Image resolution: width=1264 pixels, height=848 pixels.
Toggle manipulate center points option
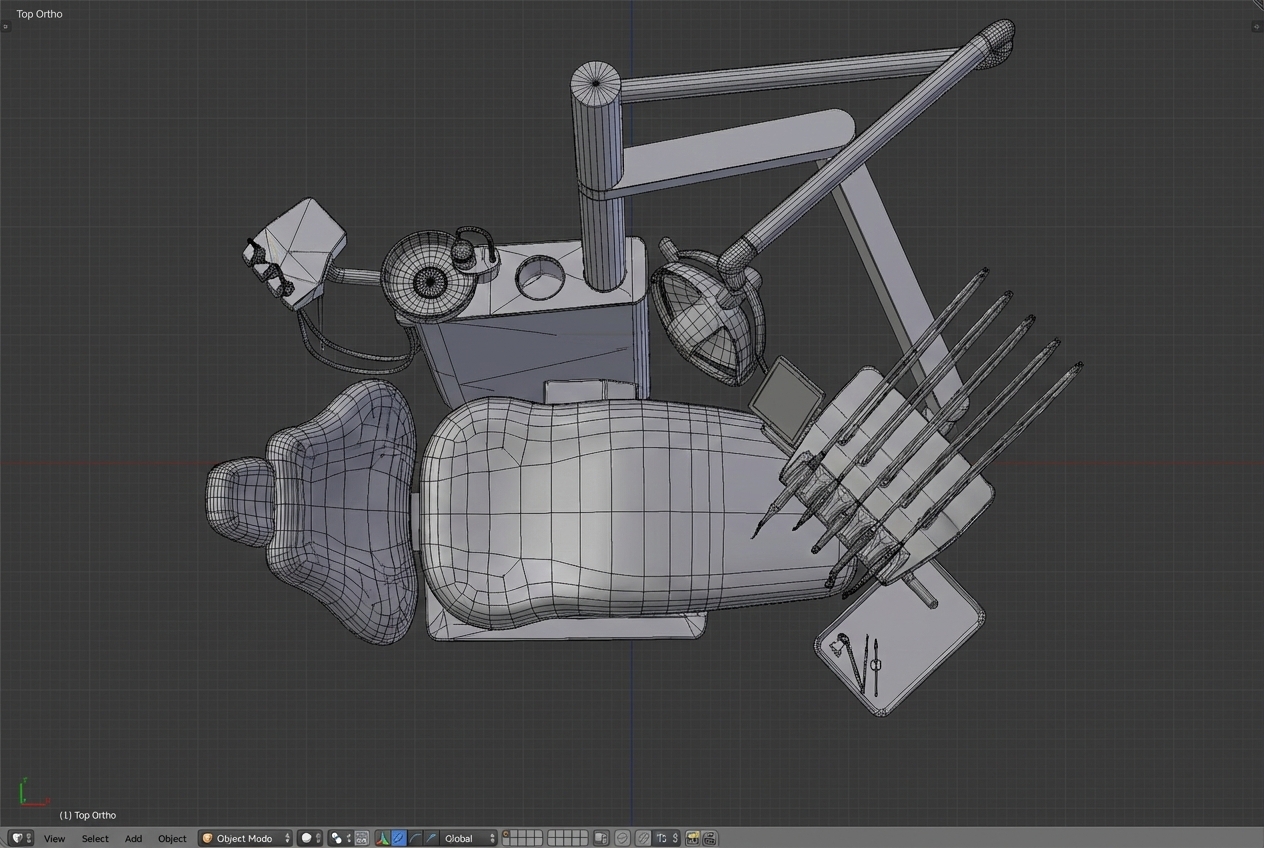361,838
